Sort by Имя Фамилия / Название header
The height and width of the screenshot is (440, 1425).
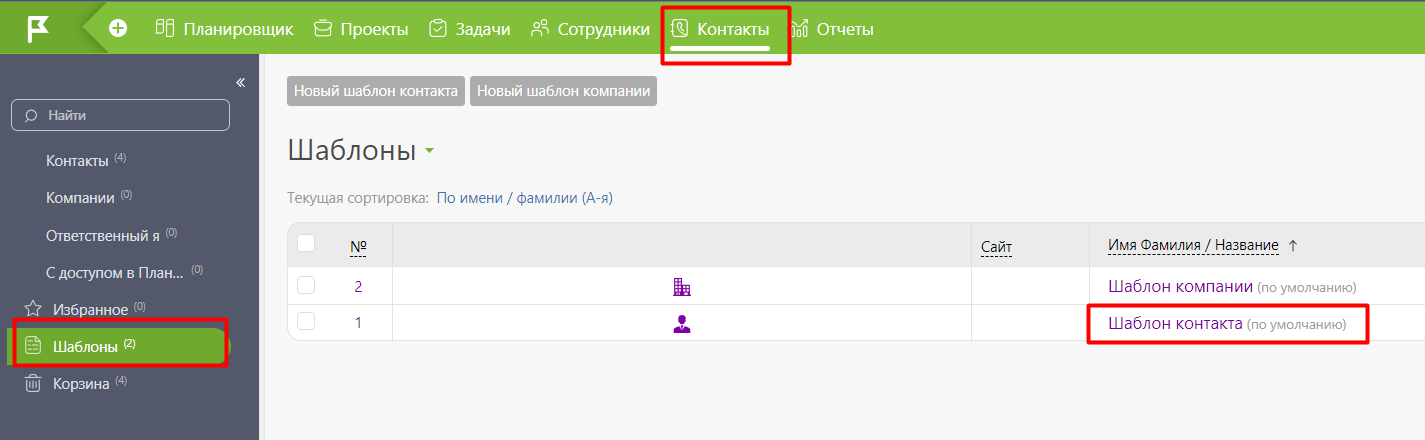click(1193, 246)
